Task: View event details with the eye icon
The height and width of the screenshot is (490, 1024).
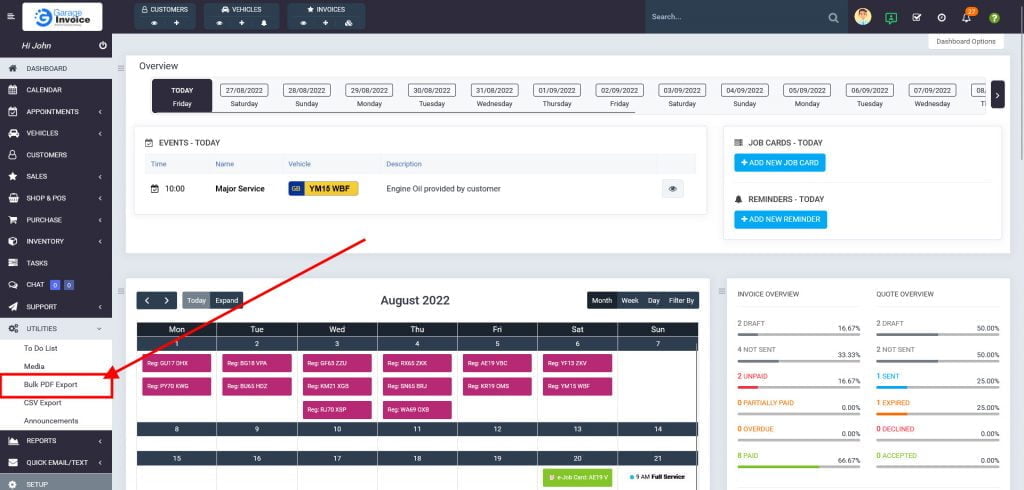Action: pyautogui.click(x=672, y=188)
